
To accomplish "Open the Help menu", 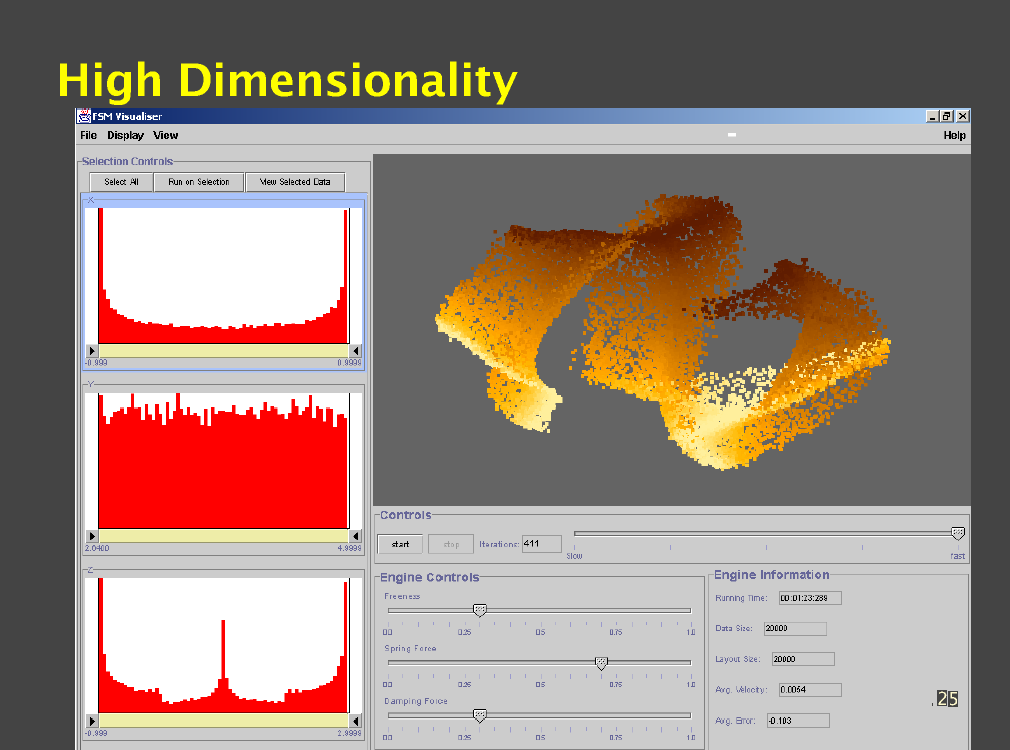I will click(x=954, y=135).
